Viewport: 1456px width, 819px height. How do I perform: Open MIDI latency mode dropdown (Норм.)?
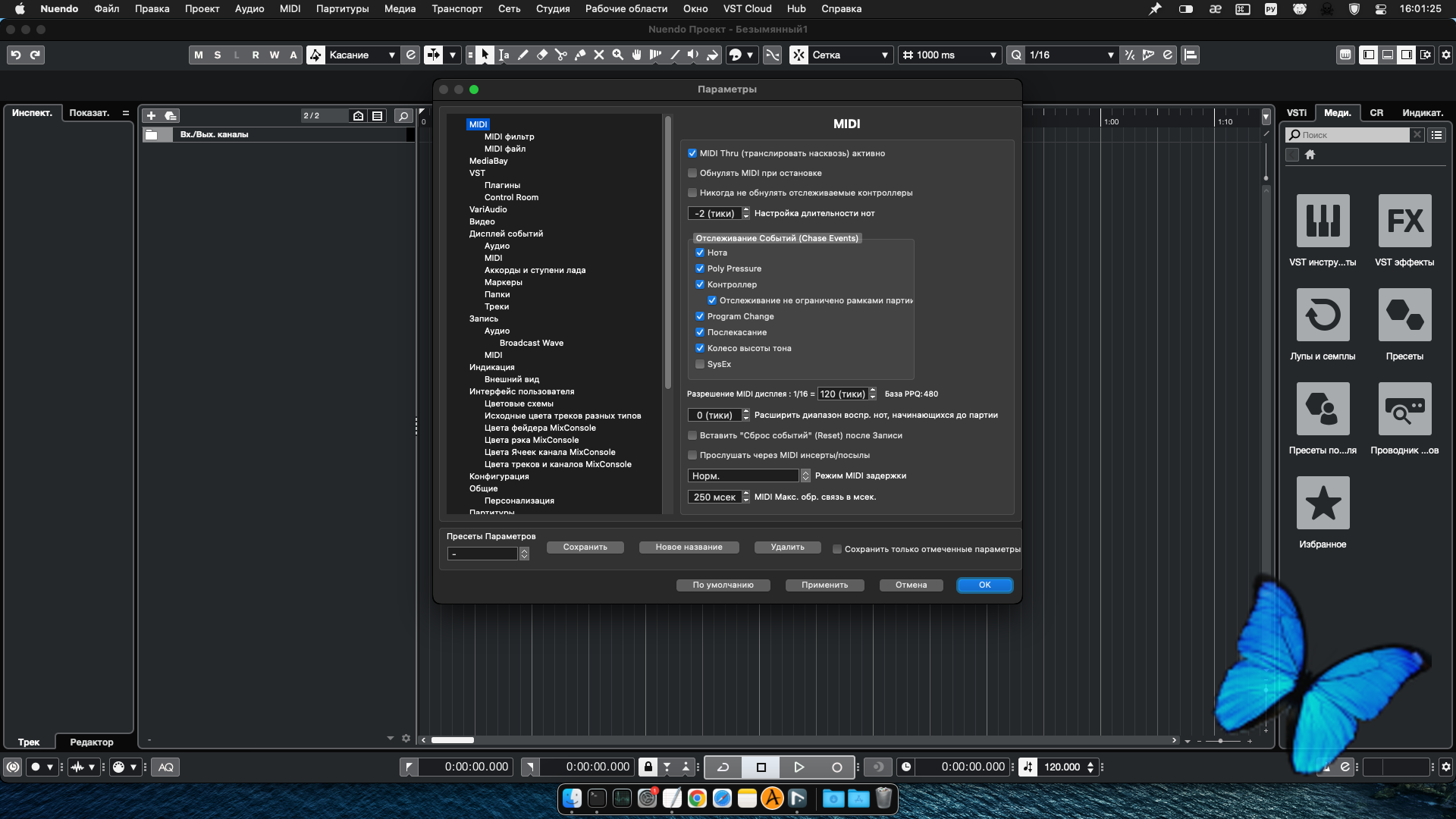pos(748,475)
